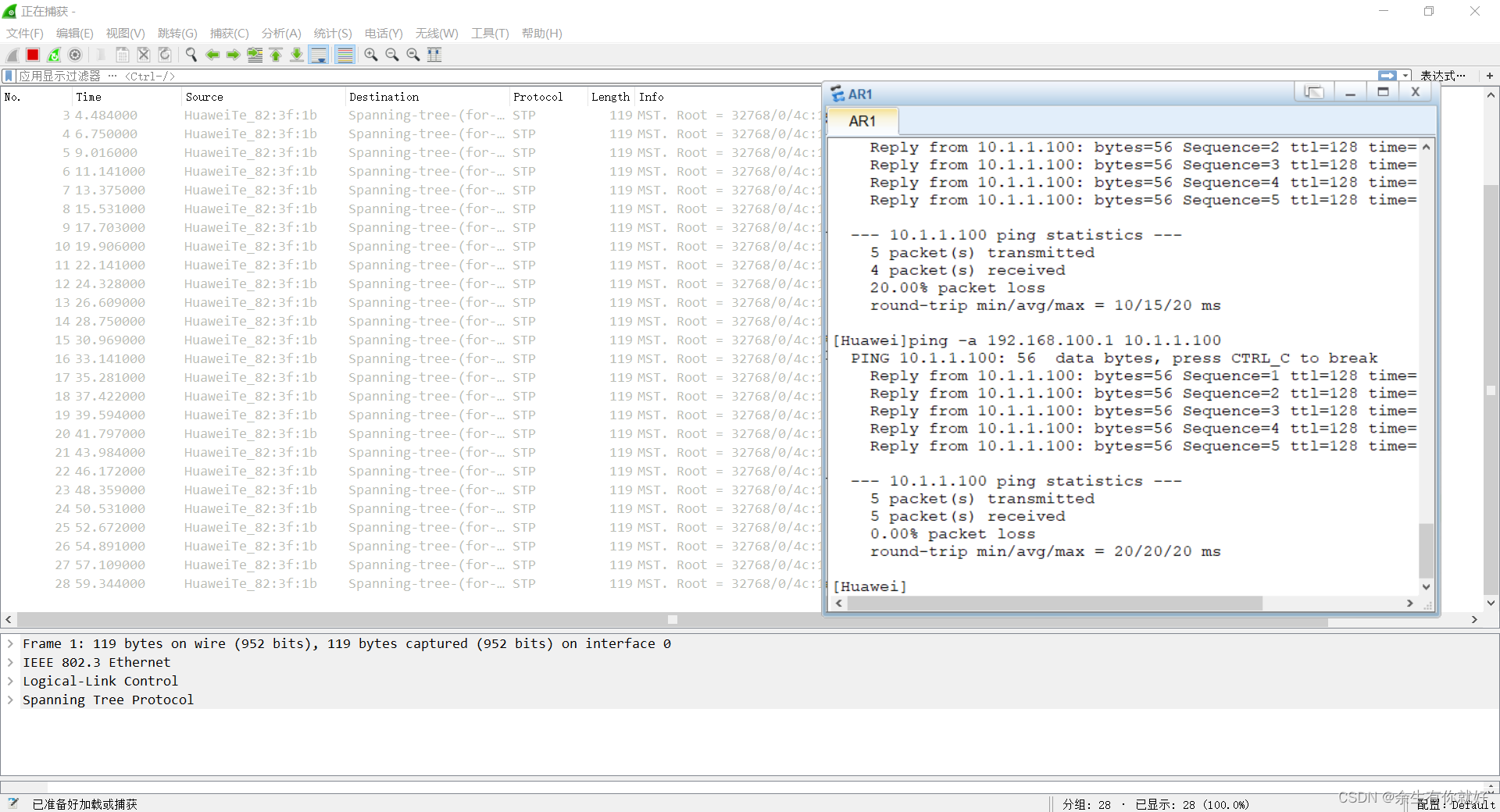Sort packets by Destination column header
This screenshot has height=812, width=1500.
pos(427,97)
